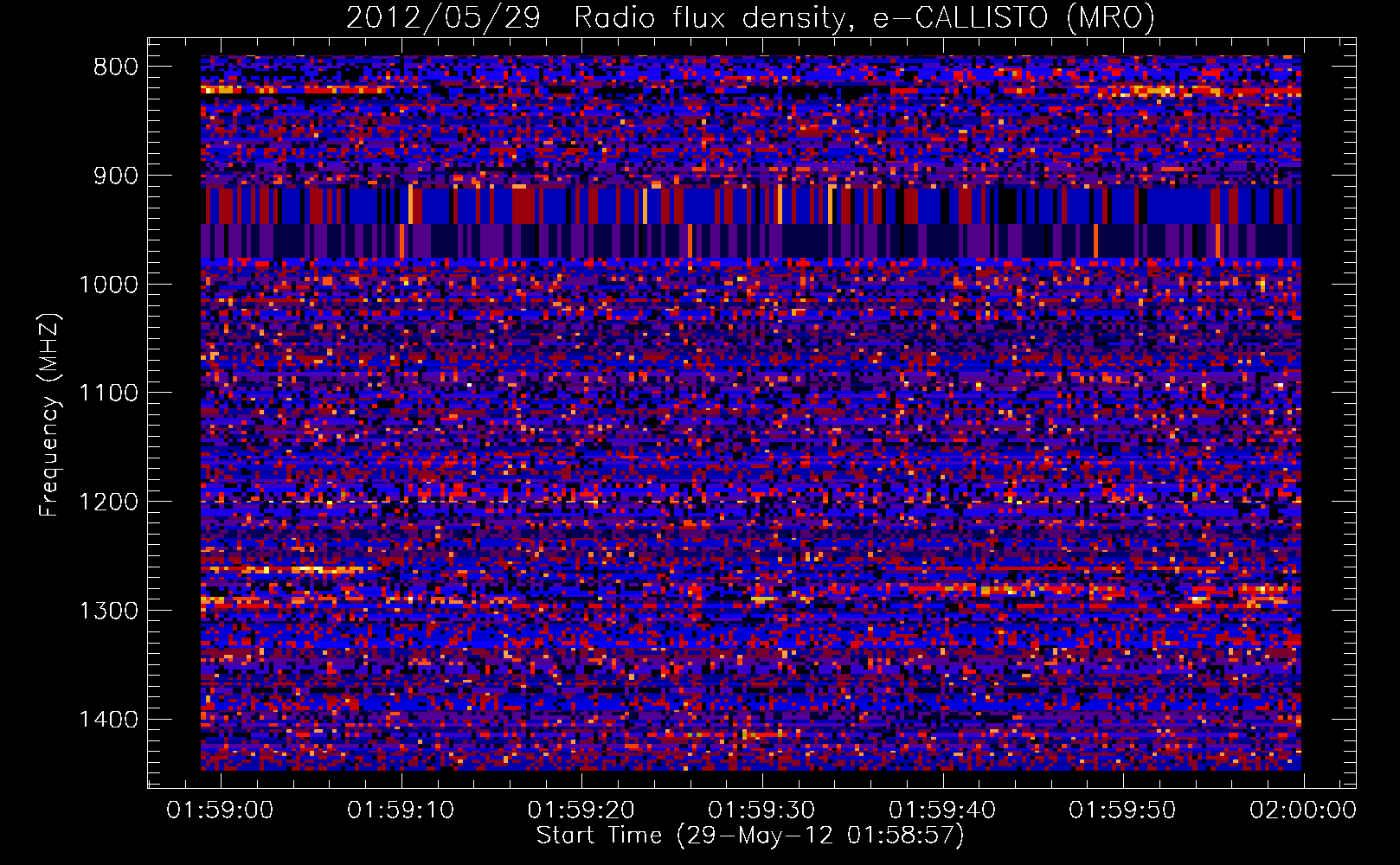This screenshot has width=1400, height=865.
Task: Click the 'Frequency (MHZ)' axis label
Action: [x=49, y=414]
